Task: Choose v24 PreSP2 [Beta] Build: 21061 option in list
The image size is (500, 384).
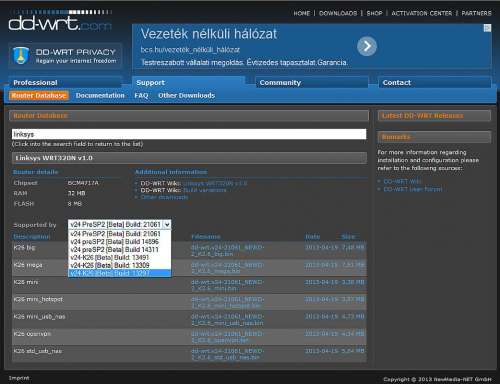Action: tap(120, 234)
